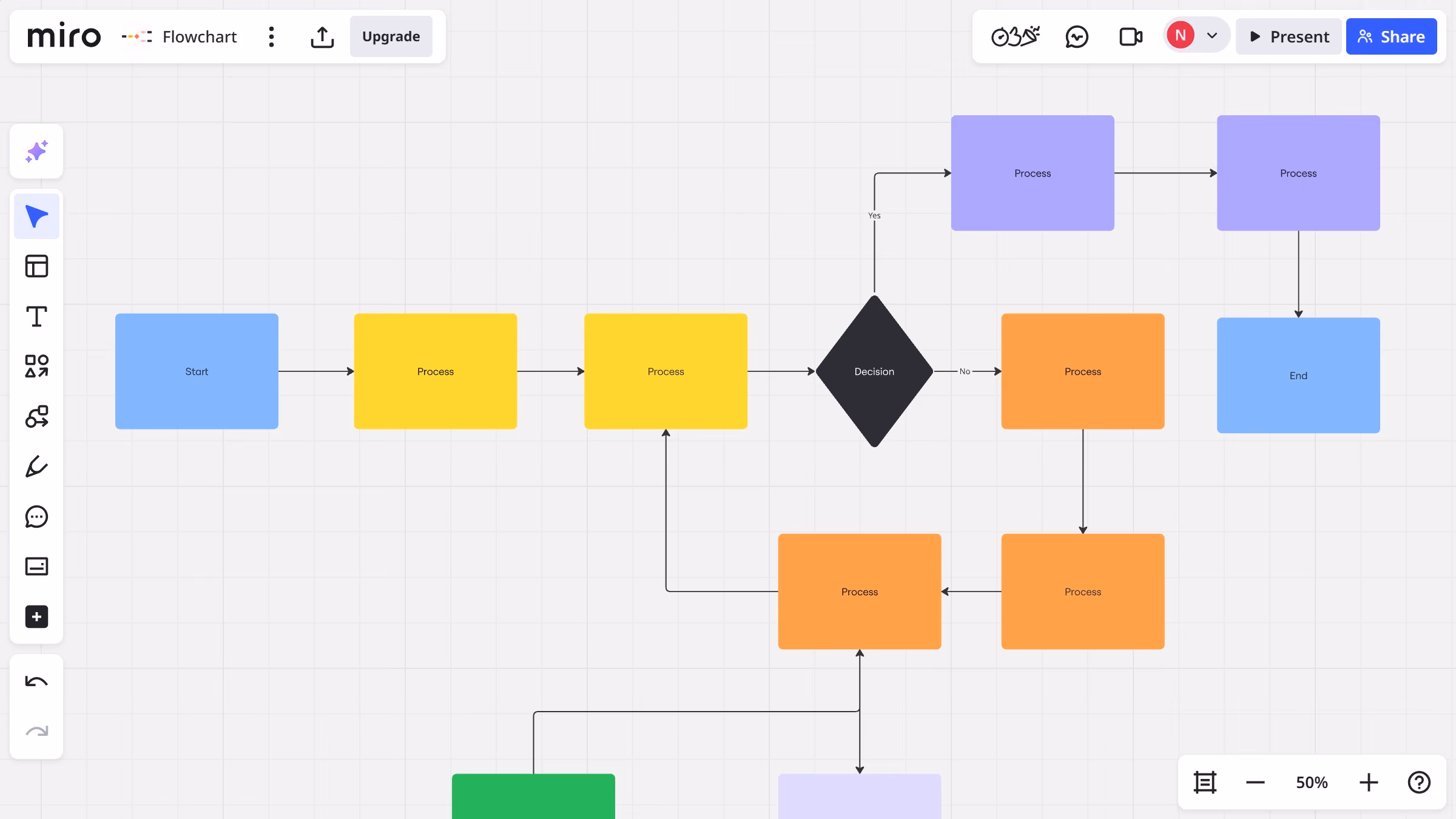The height and width of the screenshot is (819, 1456).
Task: Select the green shape at bottom
Action: tap(533, 796)
